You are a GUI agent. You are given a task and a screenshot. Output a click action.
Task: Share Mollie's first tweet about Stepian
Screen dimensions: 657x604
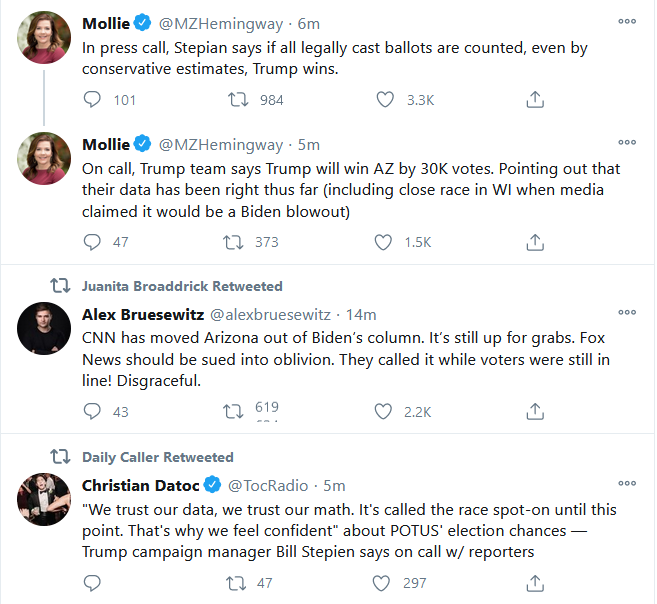[x=535, y=99]
